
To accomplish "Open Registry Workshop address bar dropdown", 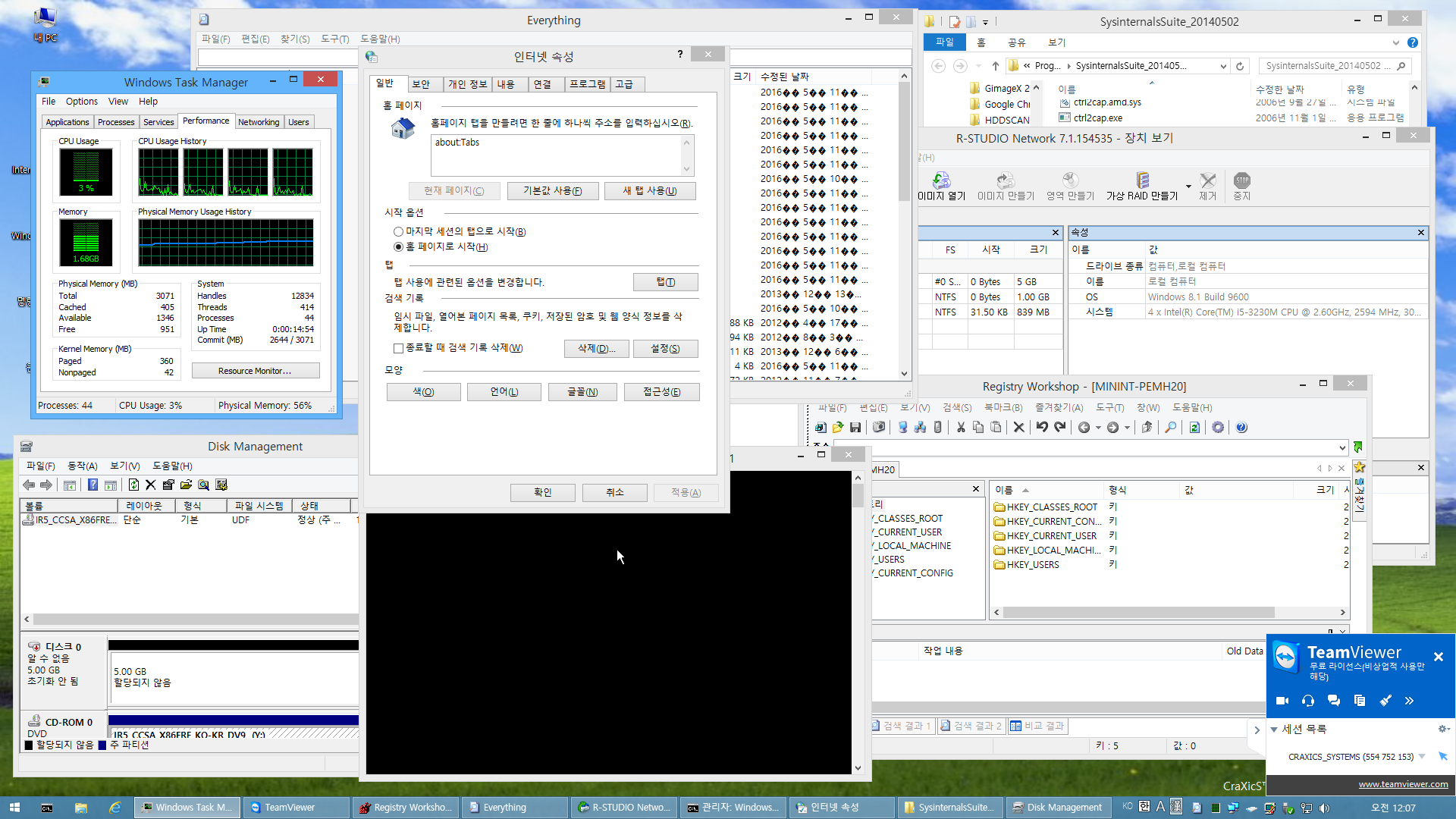I will pyautogui.click(x=1342, y=448).
